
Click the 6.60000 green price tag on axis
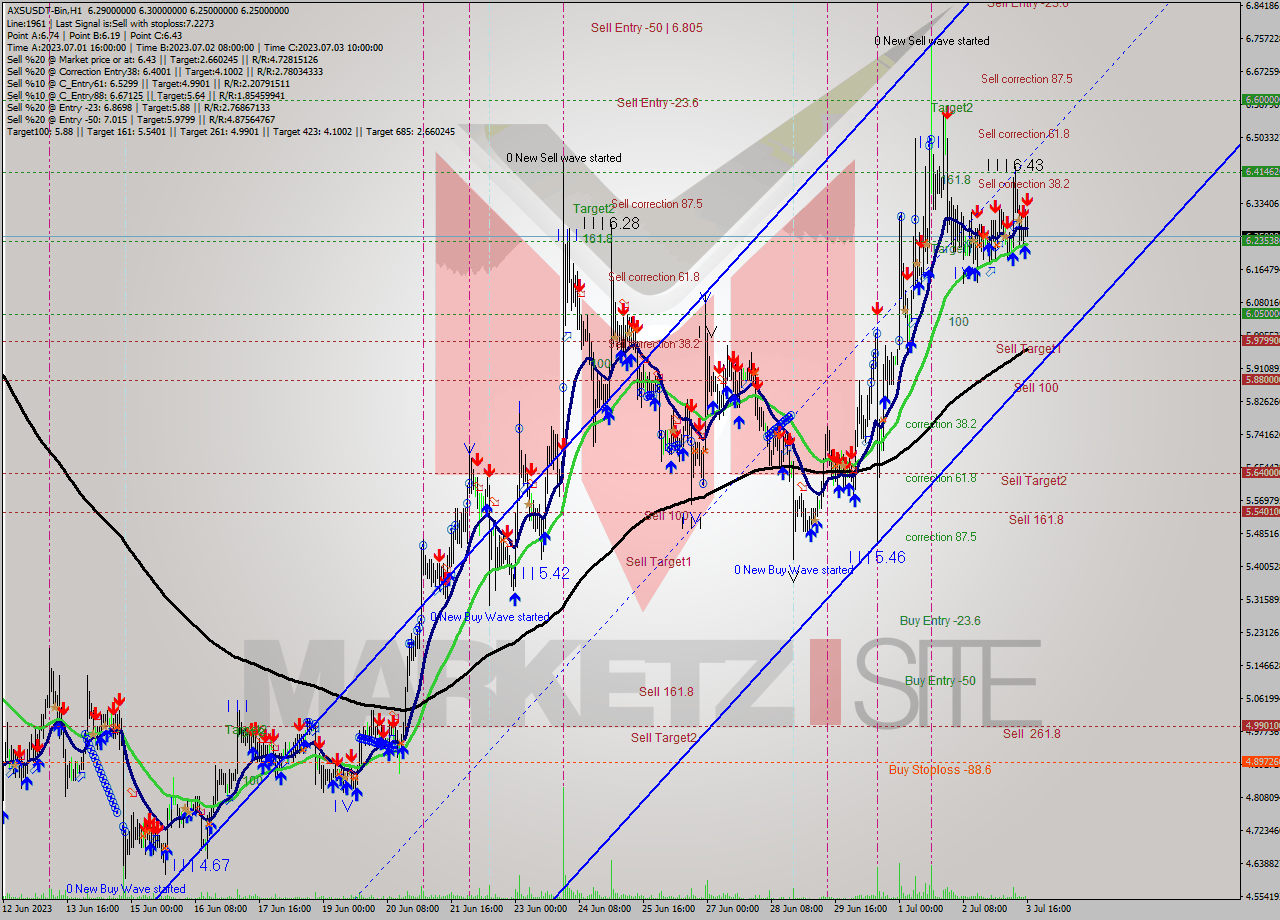(1260, 100)
